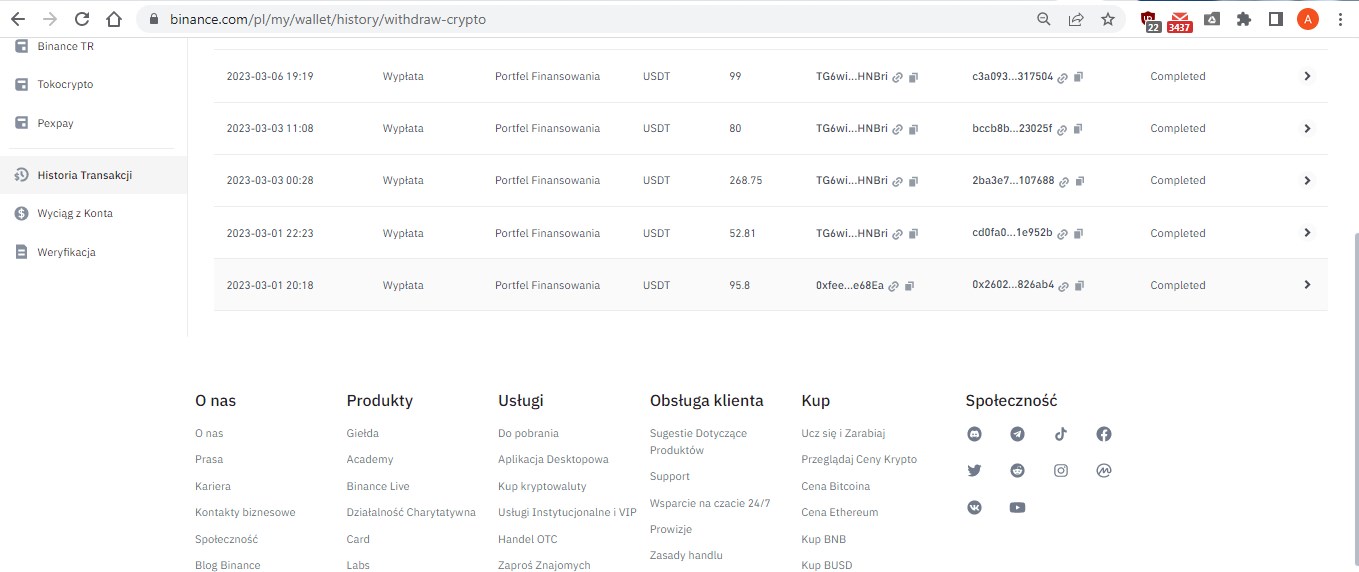Image resolution: width=1359 pixels, height=572 pixels.
Task: Open the Chrome three-dot menu
Action: pos(1340,19)
